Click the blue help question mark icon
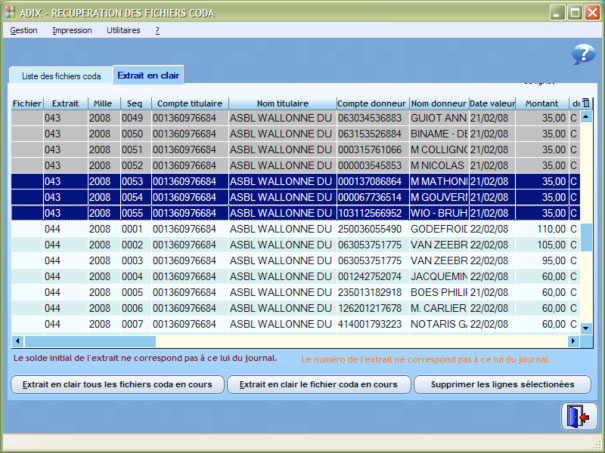605x453 pixels. point(582,55)
